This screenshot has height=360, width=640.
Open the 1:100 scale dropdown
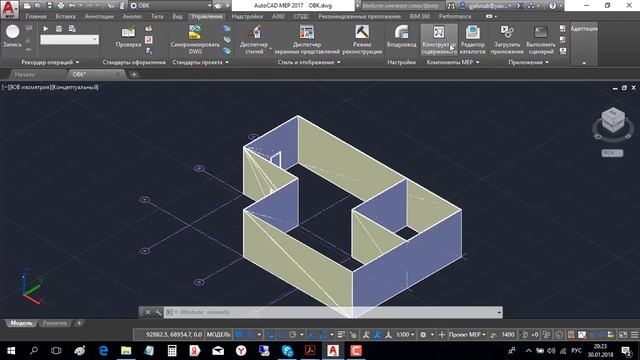point(405,335)
